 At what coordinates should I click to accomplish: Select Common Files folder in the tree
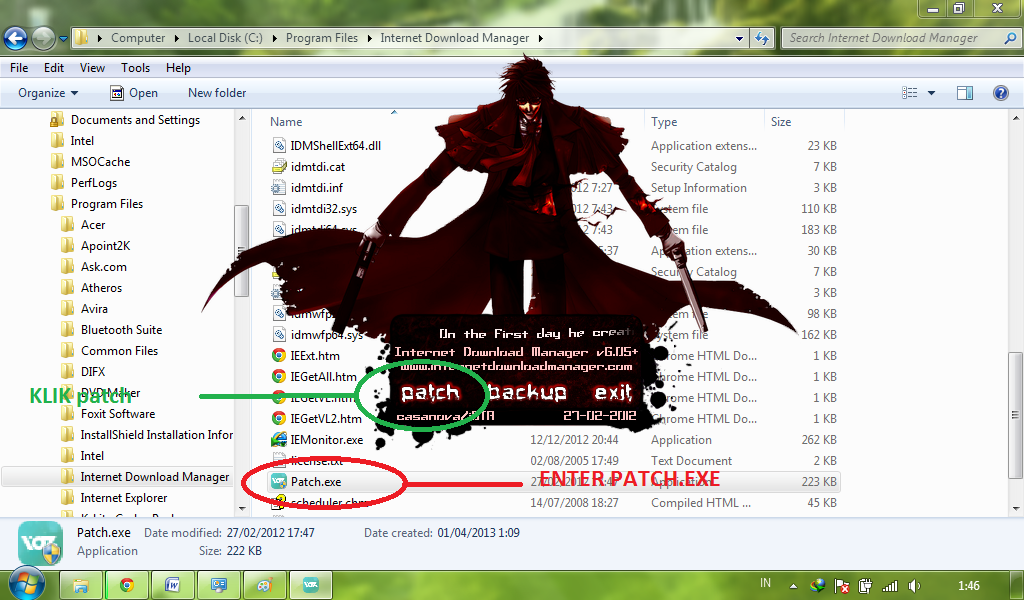(x=119, y=351)
